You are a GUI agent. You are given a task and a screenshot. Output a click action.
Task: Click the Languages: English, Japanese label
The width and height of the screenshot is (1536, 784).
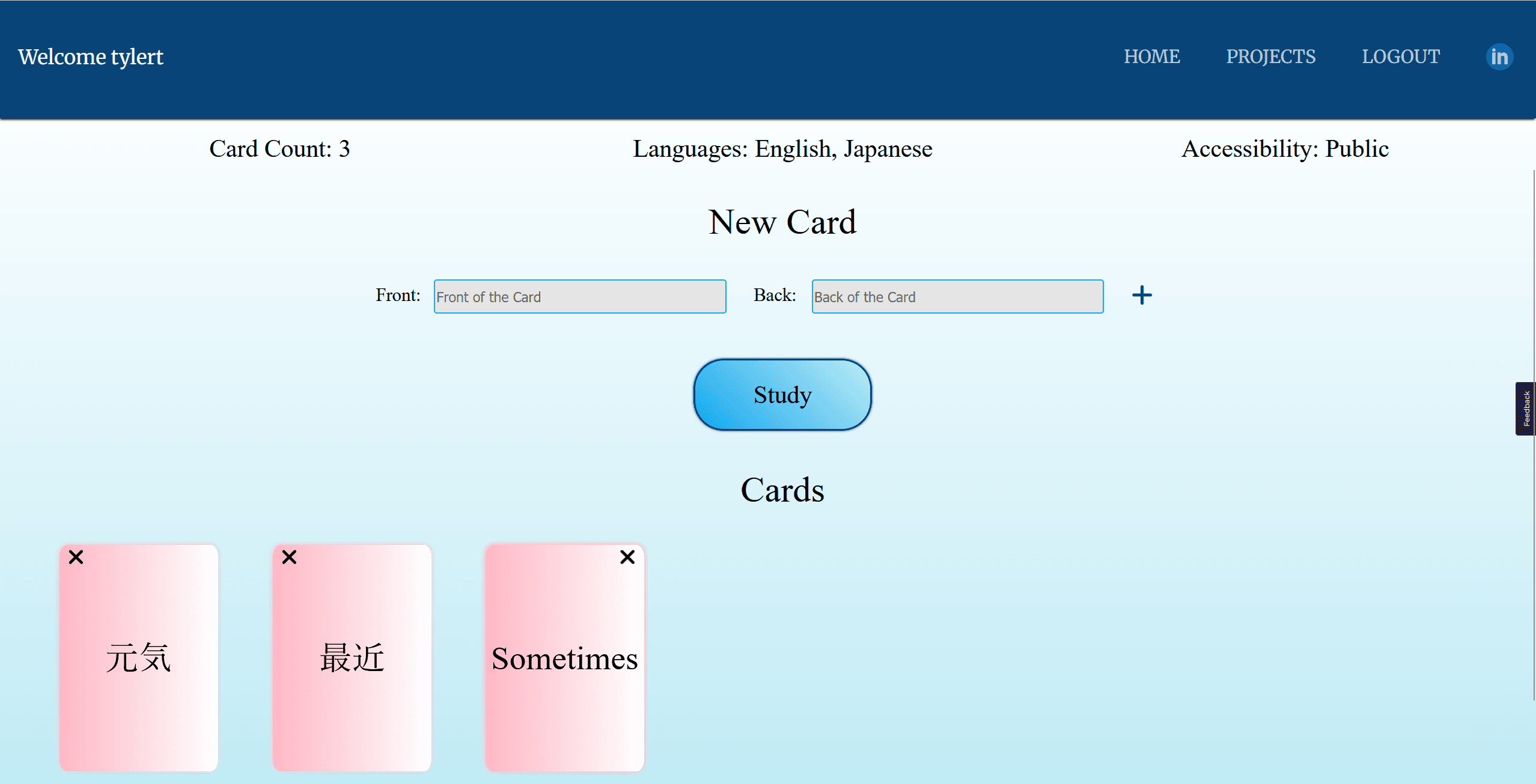click(782, 149)
